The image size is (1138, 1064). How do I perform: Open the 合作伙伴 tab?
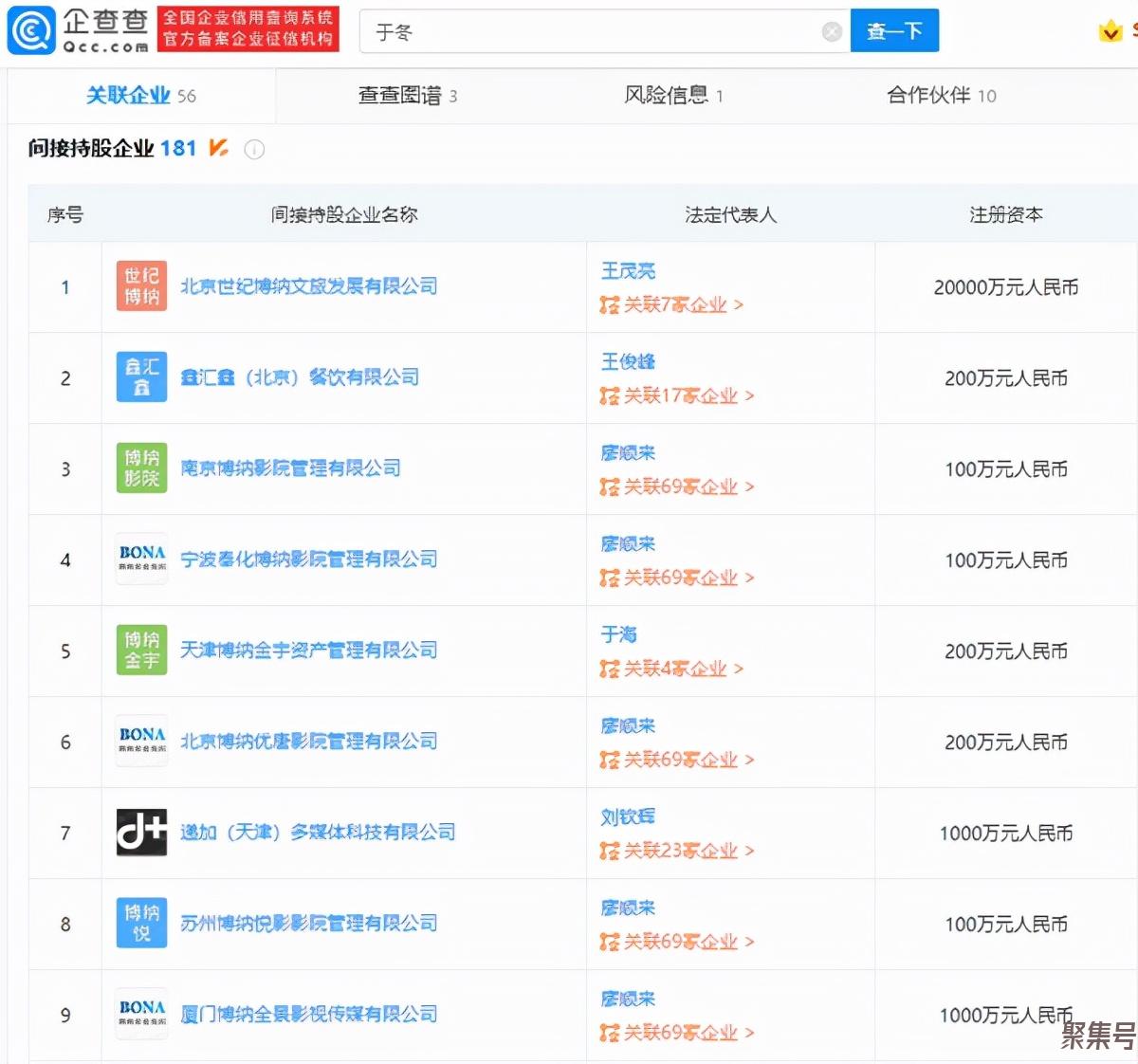[x=942, y=96]
